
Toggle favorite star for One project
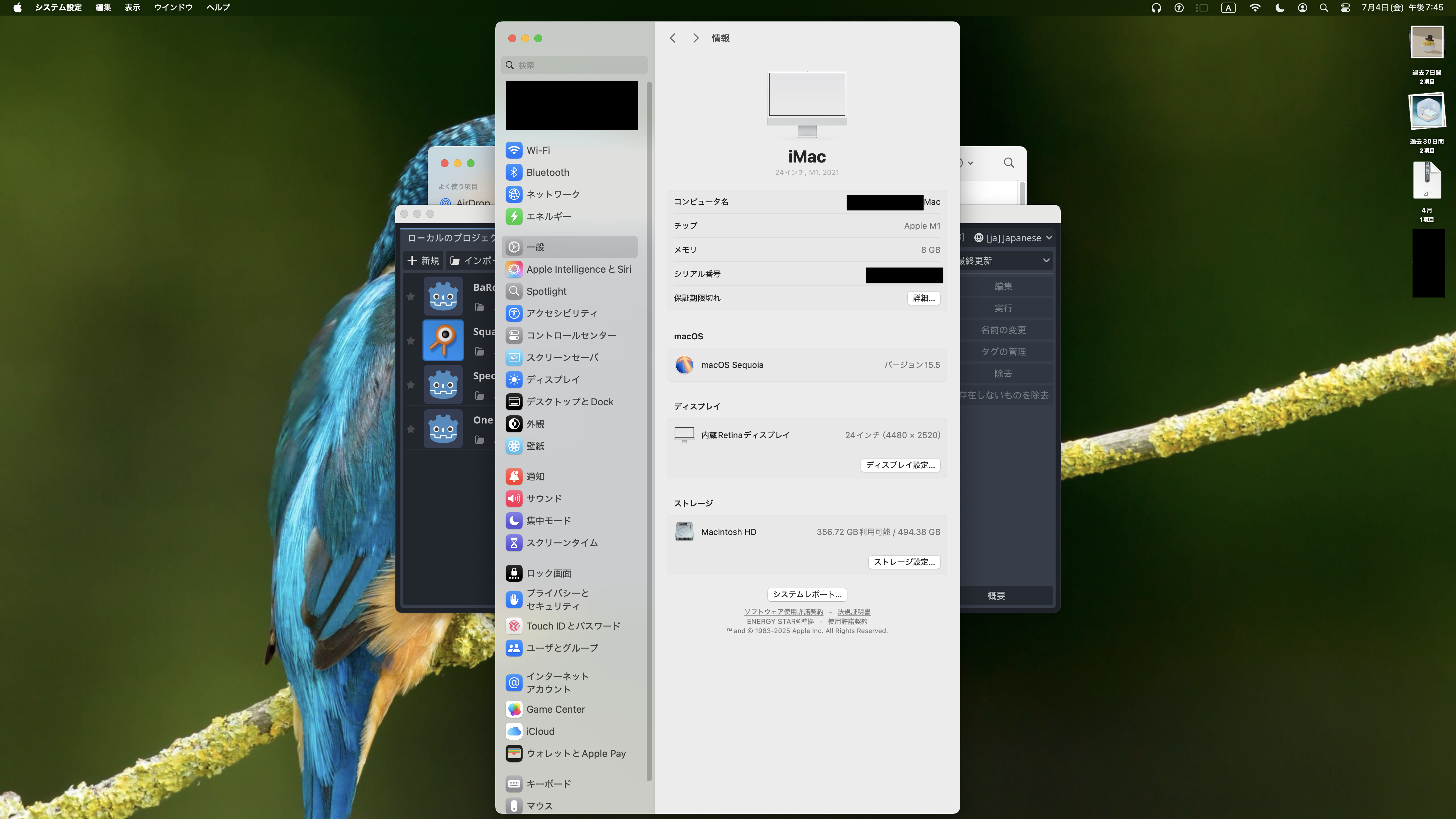point(411,429)
